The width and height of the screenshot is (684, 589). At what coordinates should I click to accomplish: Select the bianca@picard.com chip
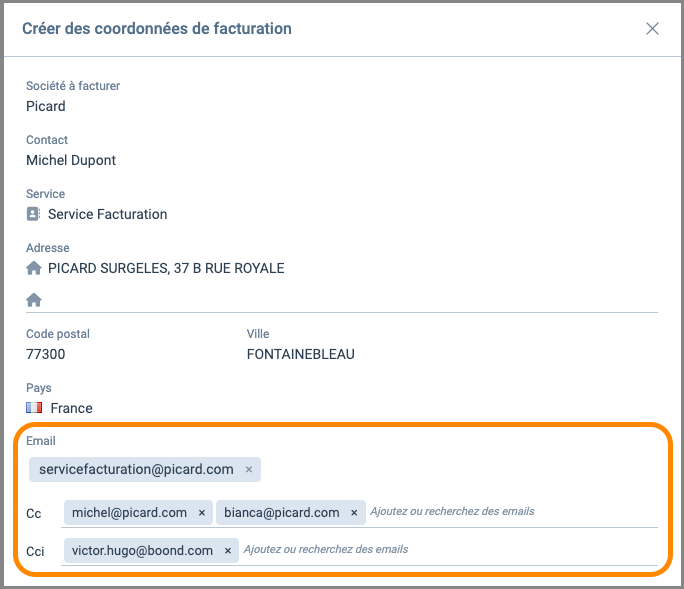tap(281, 513)
